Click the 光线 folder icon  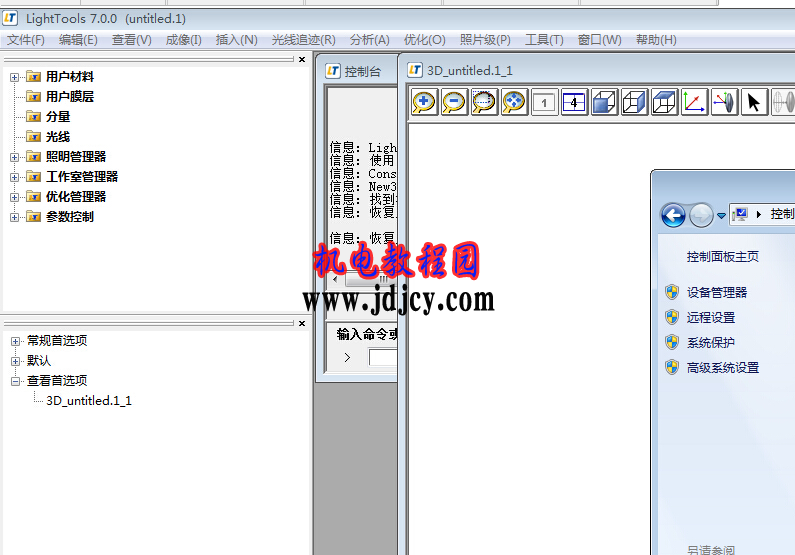[x=34, y=136]
